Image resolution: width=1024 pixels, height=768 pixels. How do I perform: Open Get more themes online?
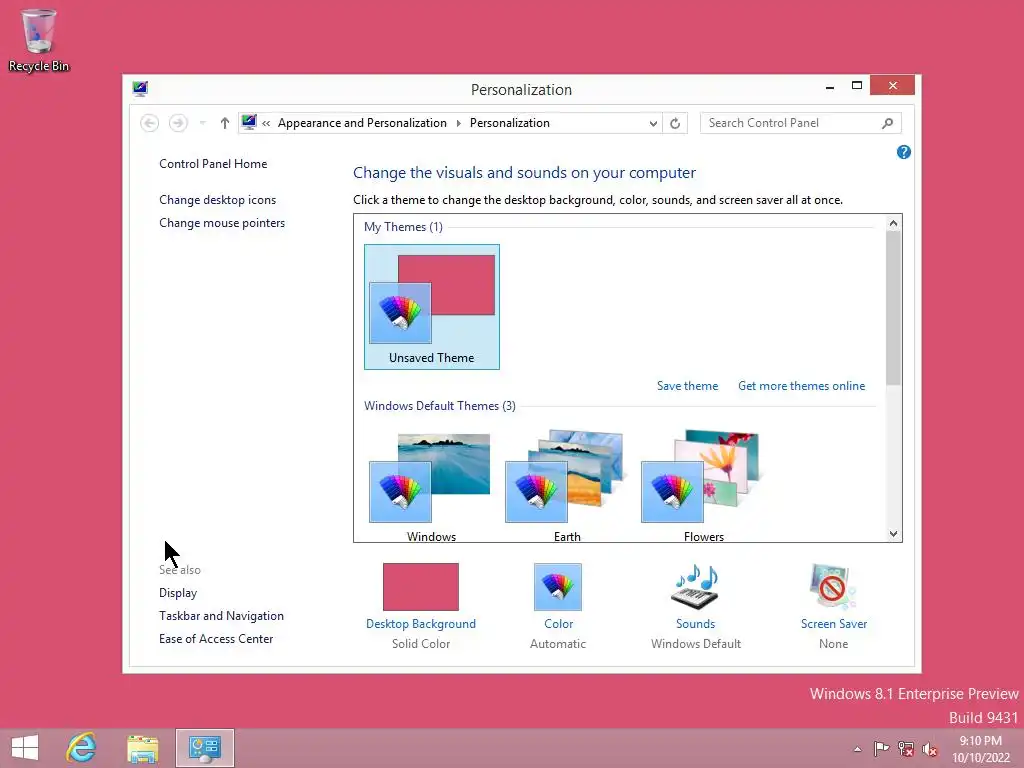coord(801,386)
